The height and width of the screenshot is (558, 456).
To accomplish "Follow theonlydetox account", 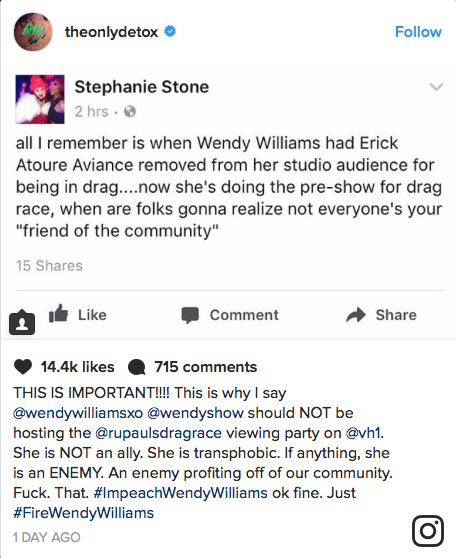I will click(418, 32).
